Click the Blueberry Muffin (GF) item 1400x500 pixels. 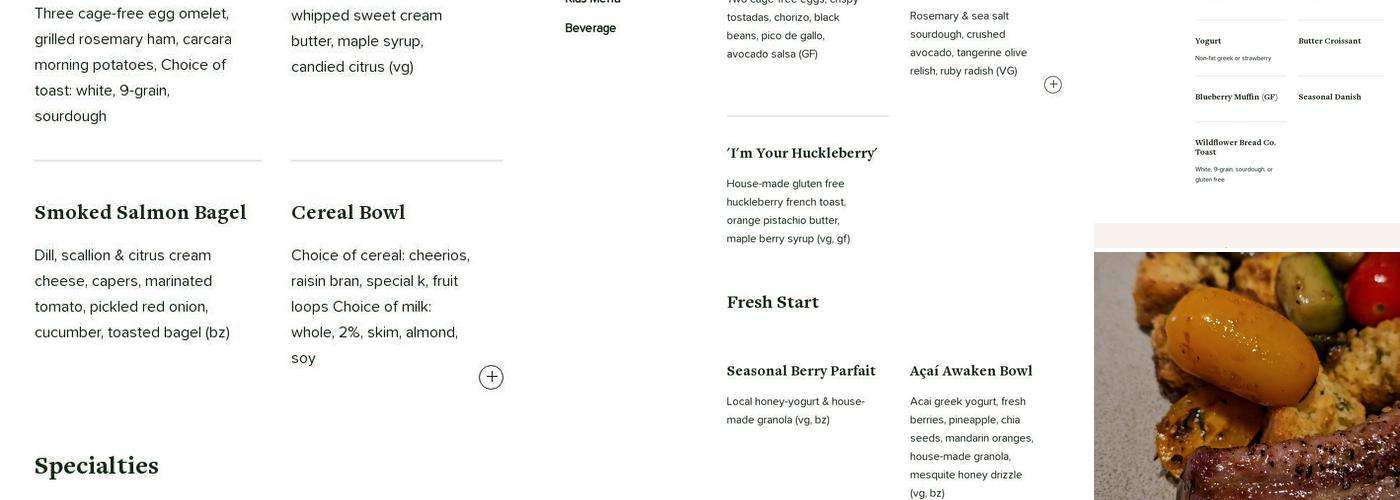[1236, 97]
